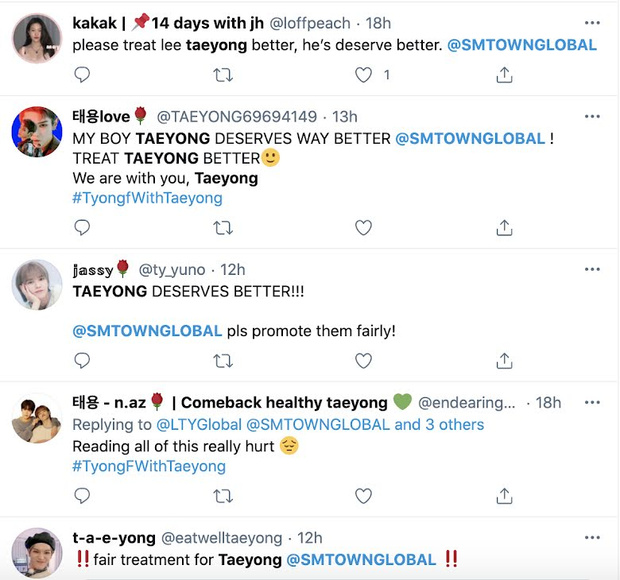The height and width of the screenshot is (580, 620).
Task: Retweet the 'MY BOY TAEYONG' tweet
Action: coord(223,228)
